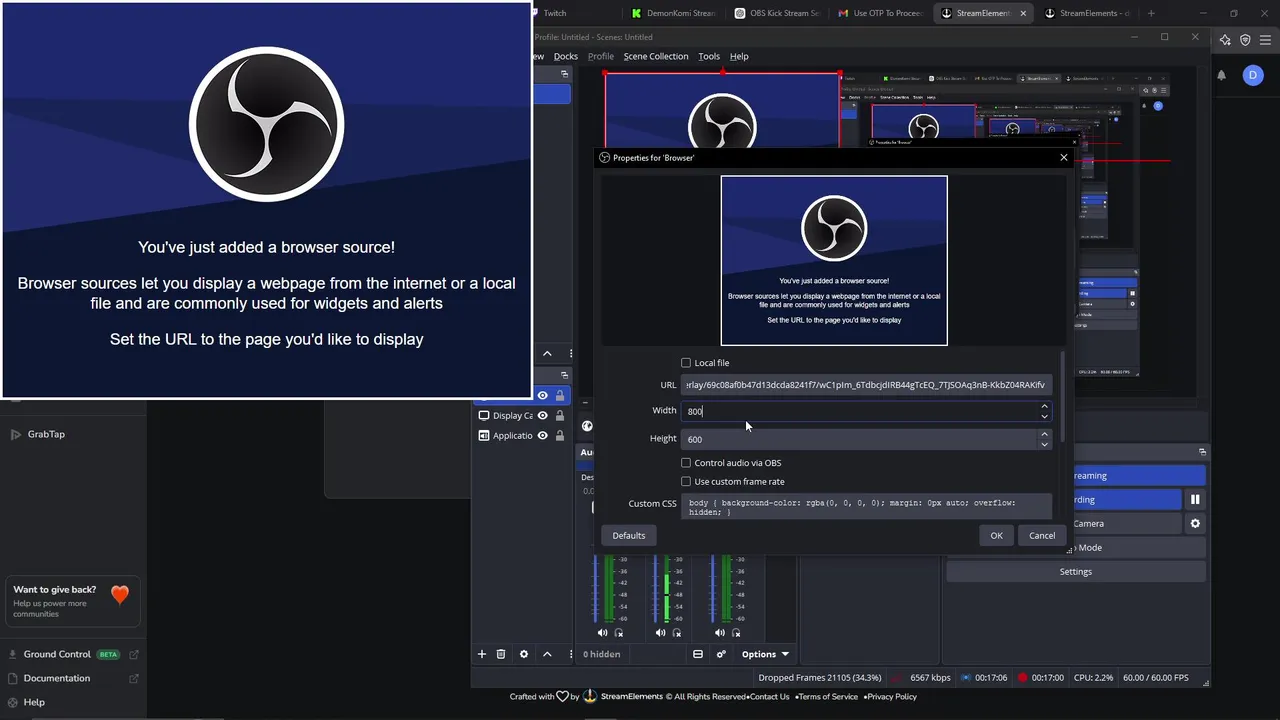Image resolution: width=1280 pixels, height=720 pixels.
Task: Click the GrabTap sidebar icon
Action: pyautogui.click(x=15, y=434)
